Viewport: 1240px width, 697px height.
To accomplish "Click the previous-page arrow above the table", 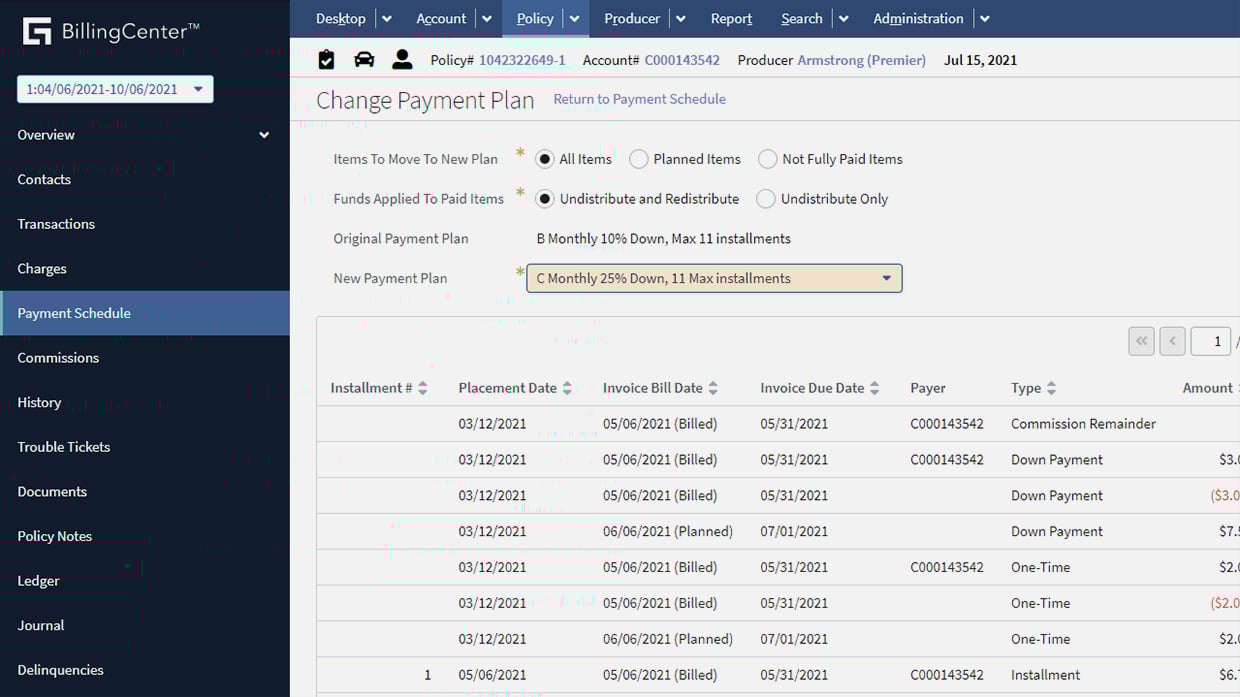I will point(1172,341).
